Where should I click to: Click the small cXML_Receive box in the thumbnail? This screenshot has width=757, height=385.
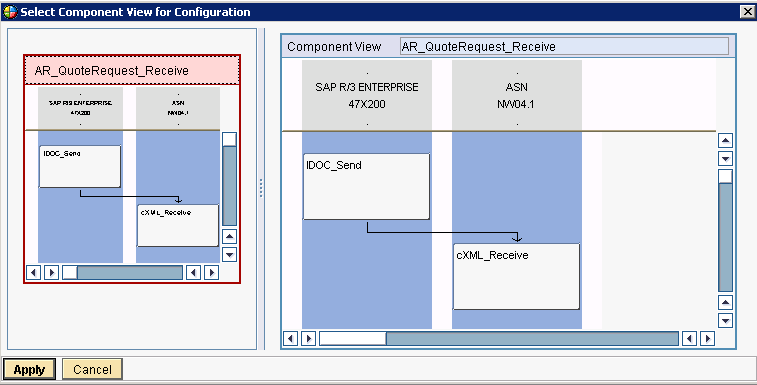point(178,226)
